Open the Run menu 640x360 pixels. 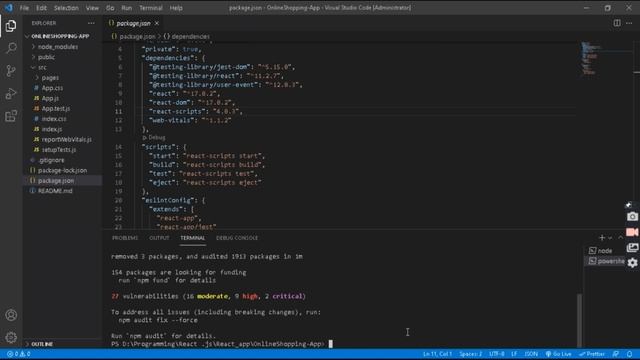click(127, 8)
